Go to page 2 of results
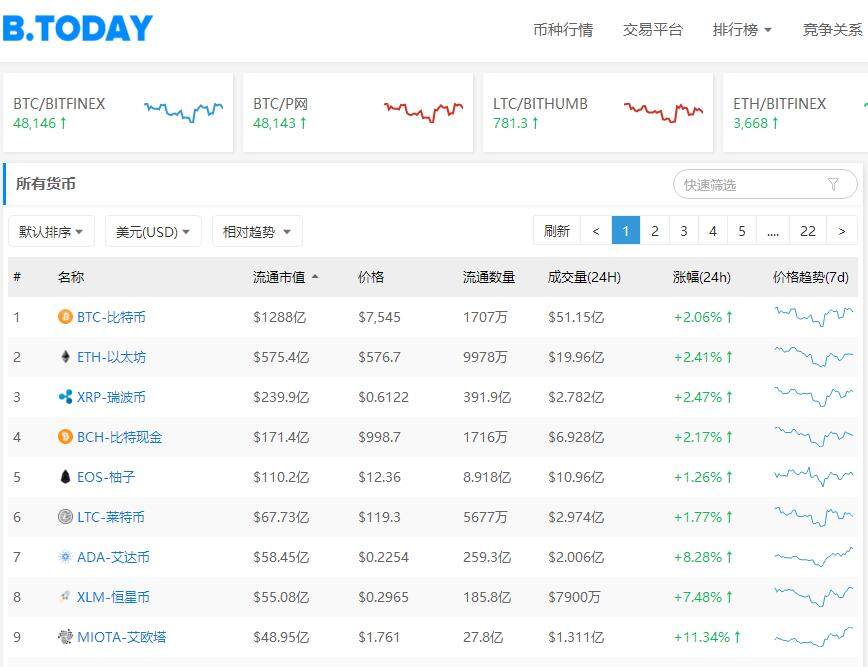This screenshot has height=667, width=868. (655, 230)
